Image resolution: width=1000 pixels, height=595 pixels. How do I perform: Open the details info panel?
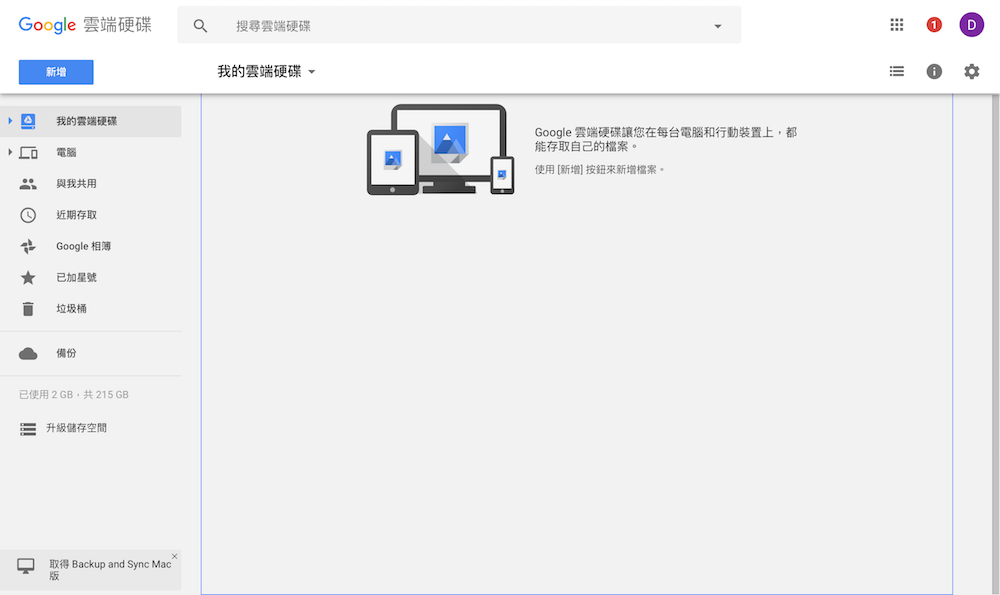pyautogui.click(x=934, y=71)
